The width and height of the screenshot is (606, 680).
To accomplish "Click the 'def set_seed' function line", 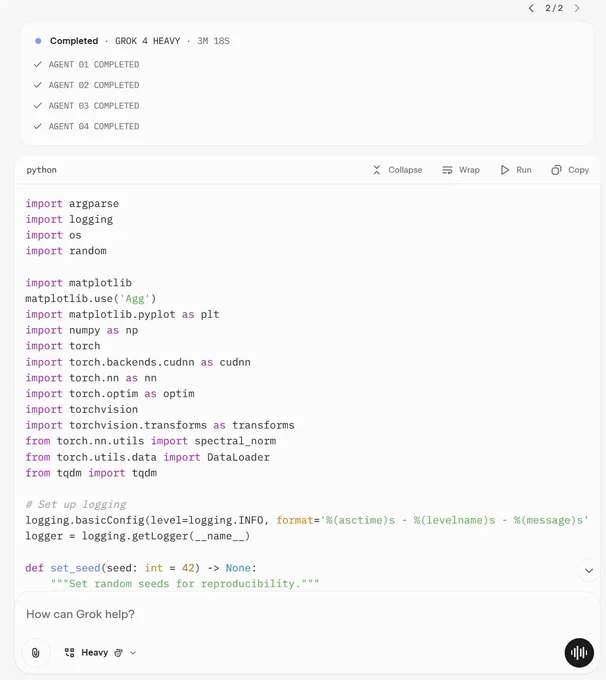I will click(x=141, y=568).
